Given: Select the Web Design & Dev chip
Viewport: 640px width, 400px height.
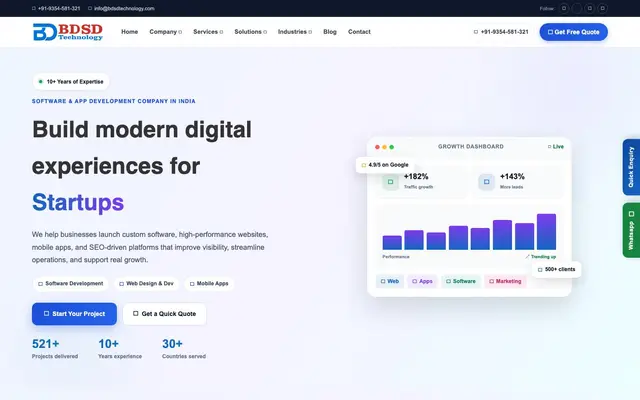Looking at the screenshot, I should click(x=146, y=284).
